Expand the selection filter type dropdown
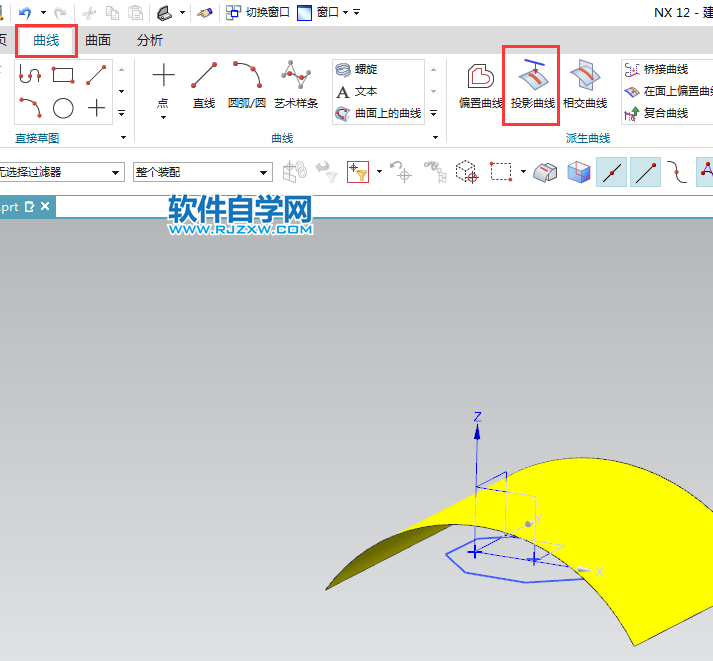 117,172
